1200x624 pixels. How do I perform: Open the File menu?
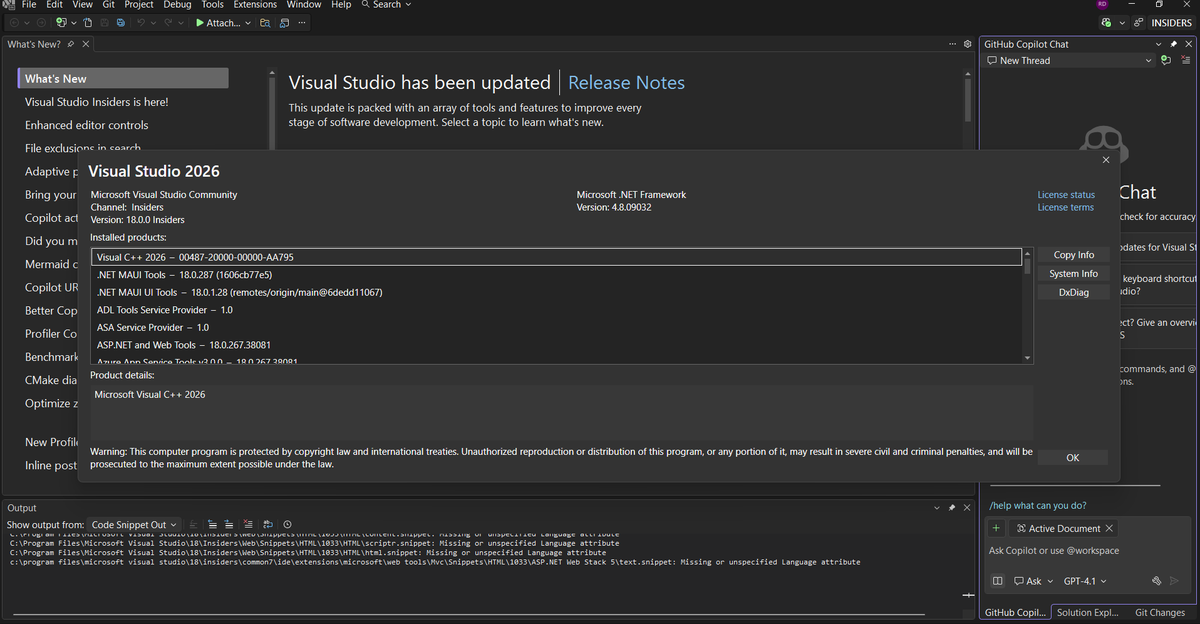coord(29,5)
